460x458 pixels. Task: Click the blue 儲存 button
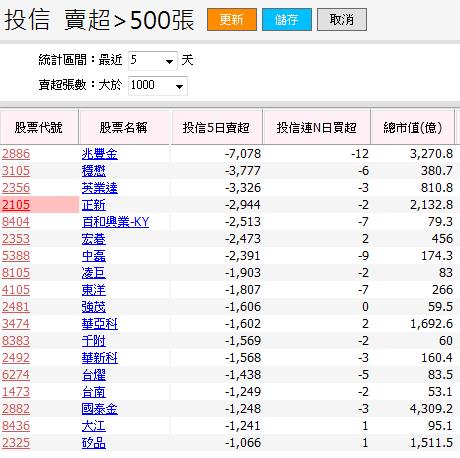287,20
